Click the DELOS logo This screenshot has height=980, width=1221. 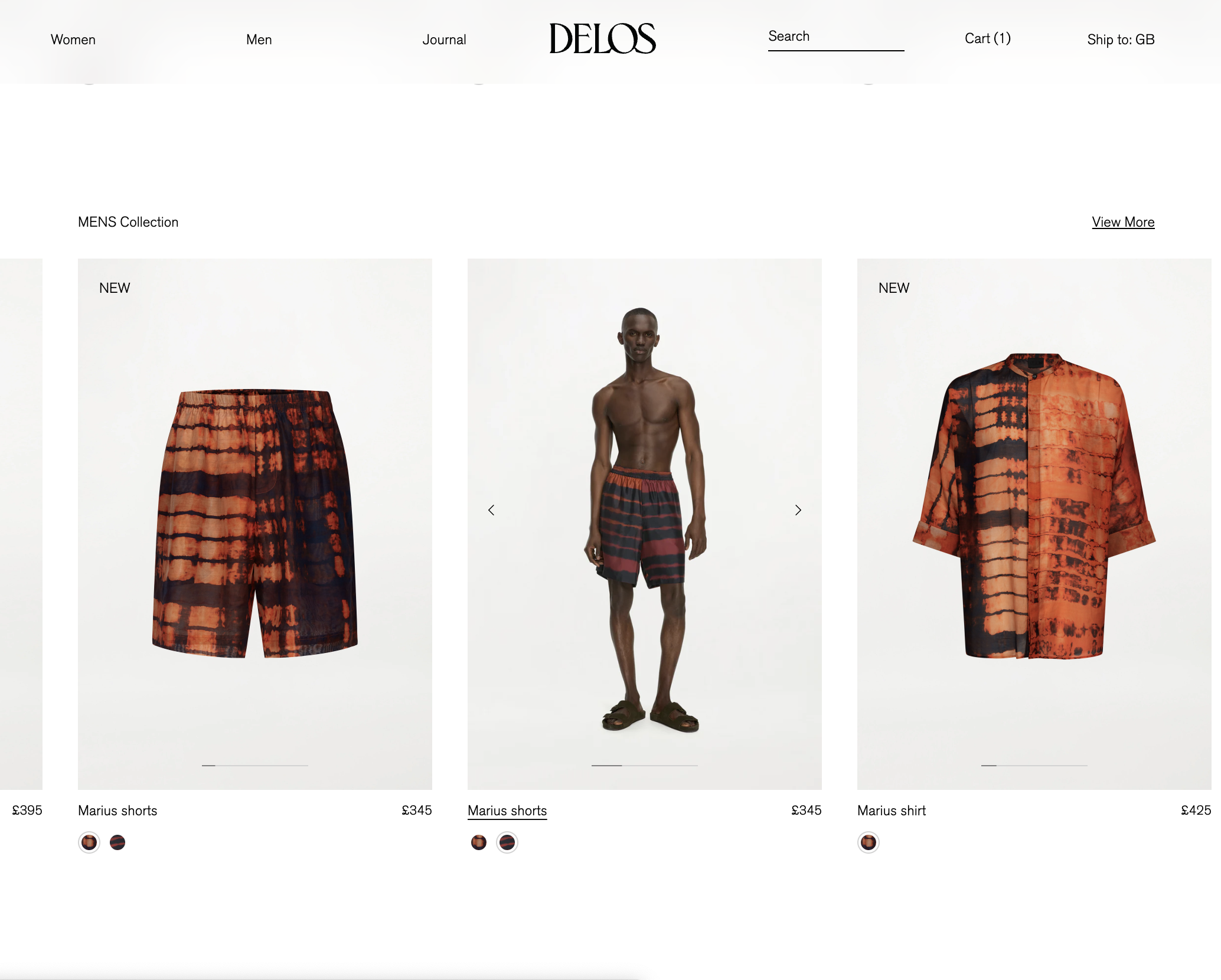[602, 38]
